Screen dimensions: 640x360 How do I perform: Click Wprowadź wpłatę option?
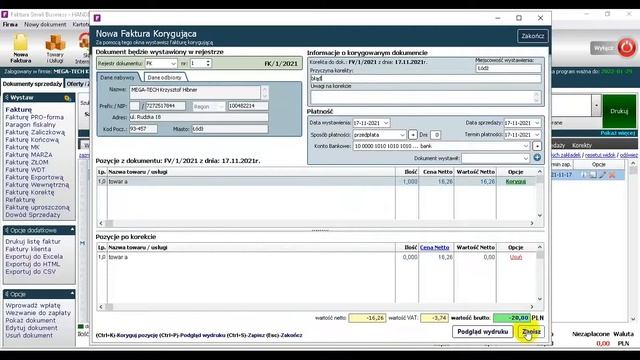pos(33,305)
